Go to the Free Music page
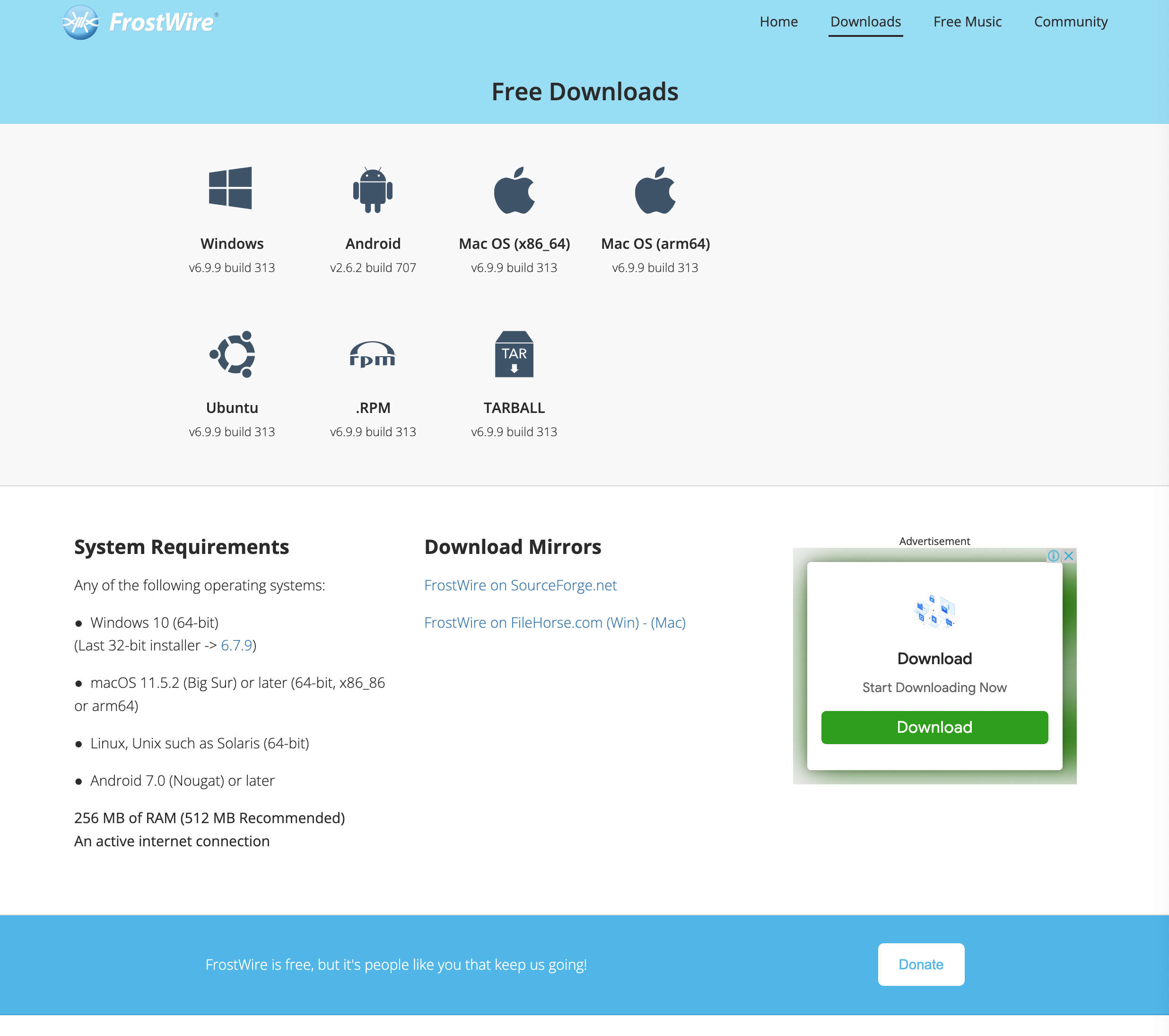This screenshot has height=1036, width=1169. click(967, 22)
